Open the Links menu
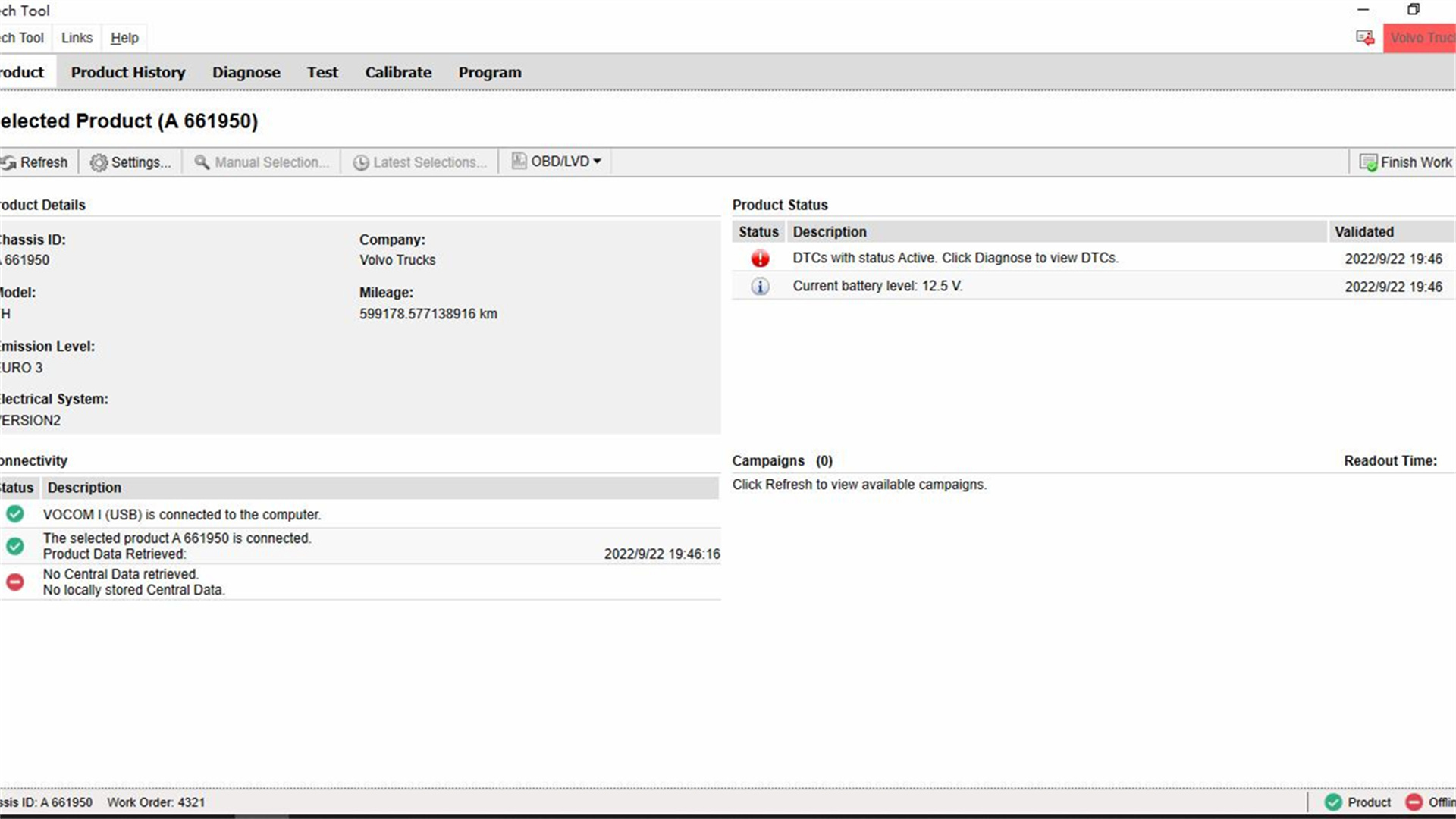 click(77, 38)
